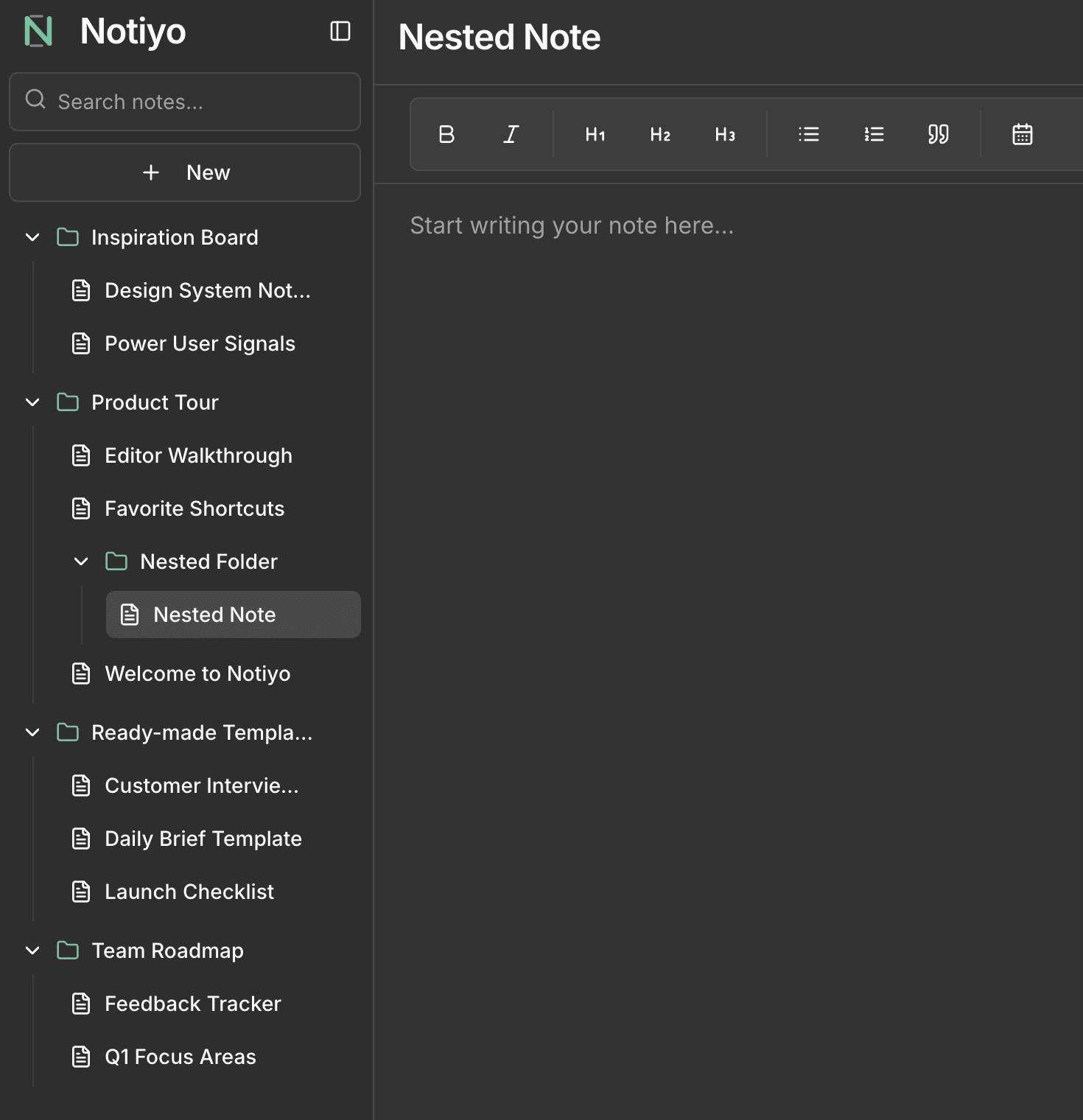Screen dimensions: 1083x1120
Task: Click the Notiyo logo icon
Action: (x=38, y=32)
